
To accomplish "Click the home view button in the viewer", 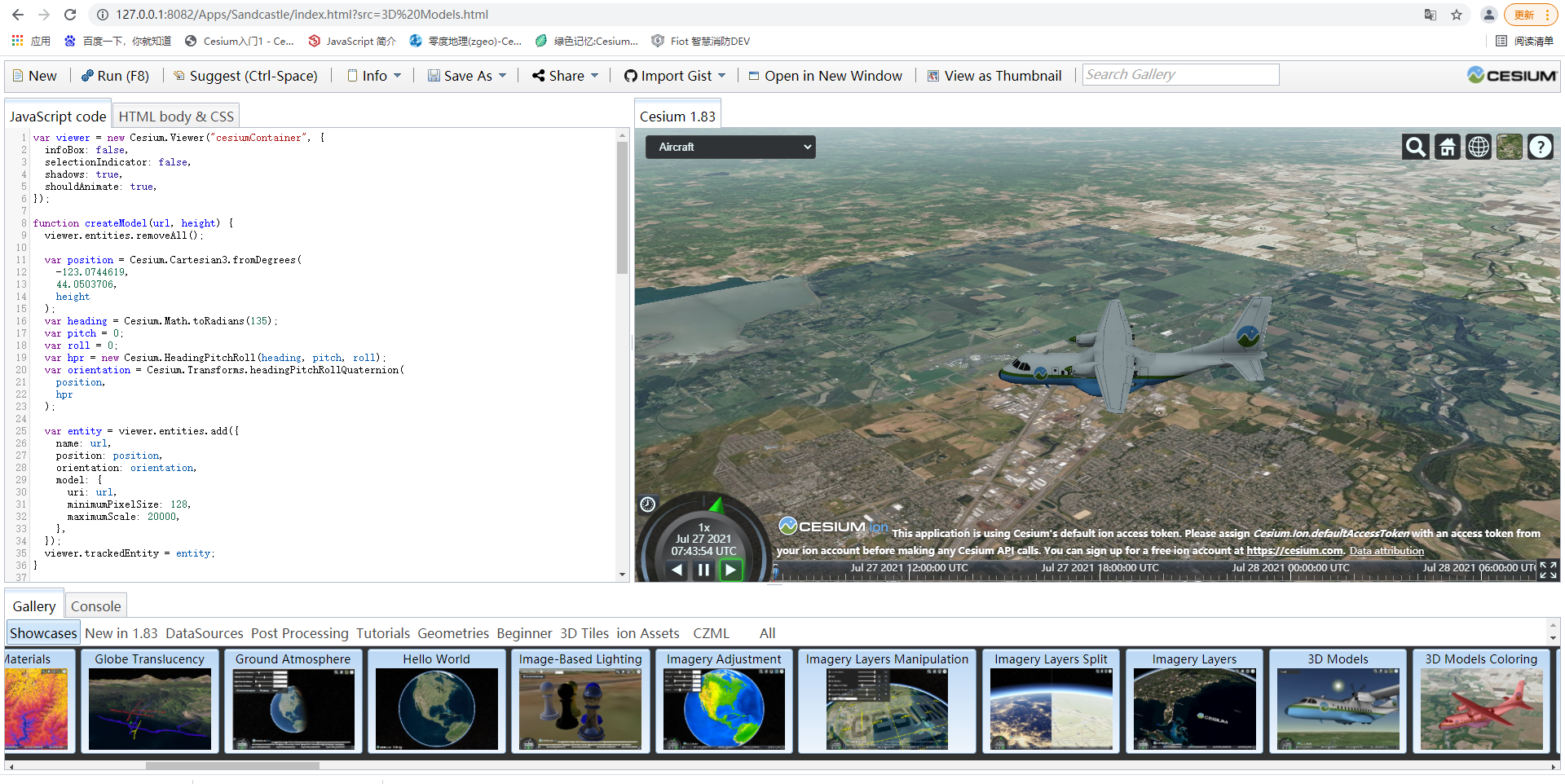I will (x=1447, y=147).
